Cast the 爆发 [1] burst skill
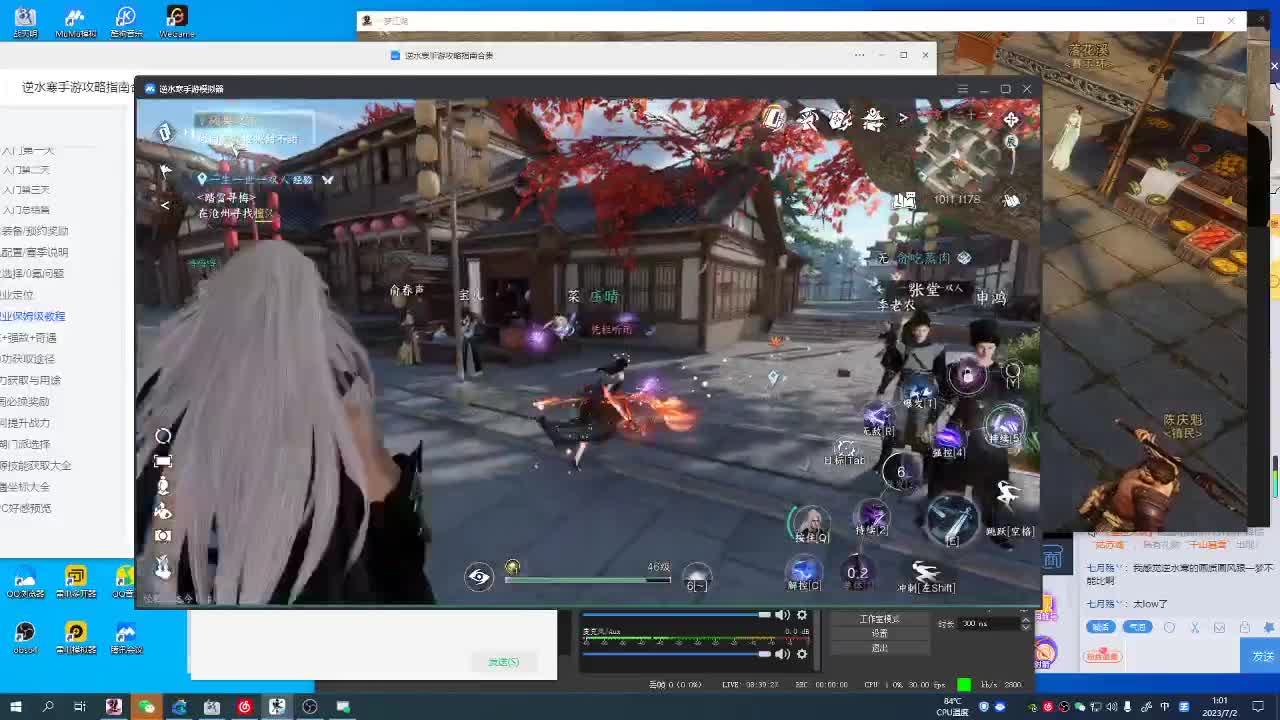Viewport: 1280px width, 720px height. (920, 390)
